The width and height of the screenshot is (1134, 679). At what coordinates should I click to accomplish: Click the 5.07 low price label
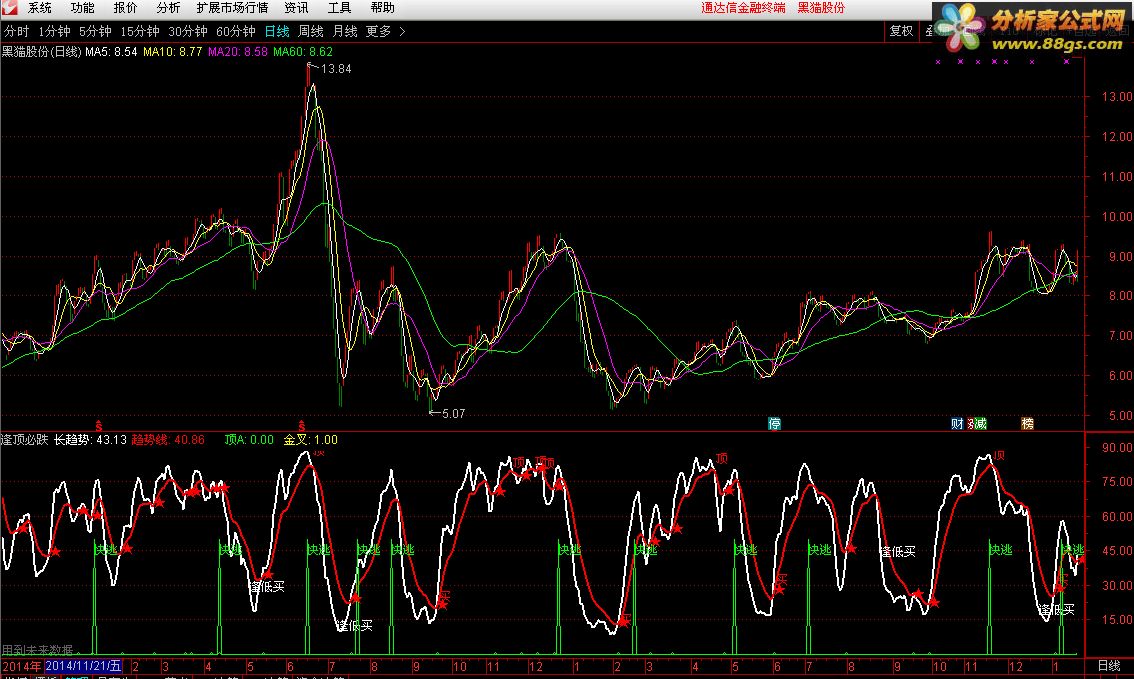[x=453, y=414]
